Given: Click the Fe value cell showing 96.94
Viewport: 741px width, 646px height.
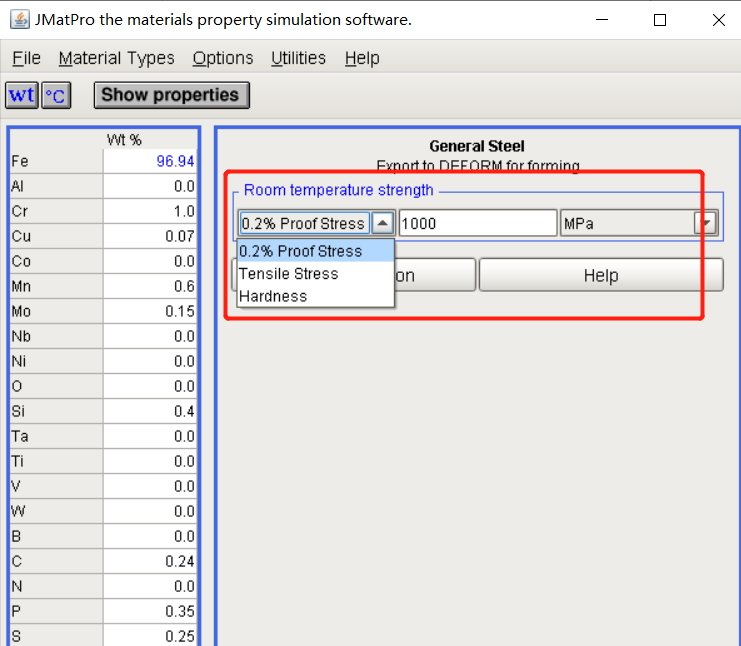Looking at the screenshot, I should [x=150, y=161].
